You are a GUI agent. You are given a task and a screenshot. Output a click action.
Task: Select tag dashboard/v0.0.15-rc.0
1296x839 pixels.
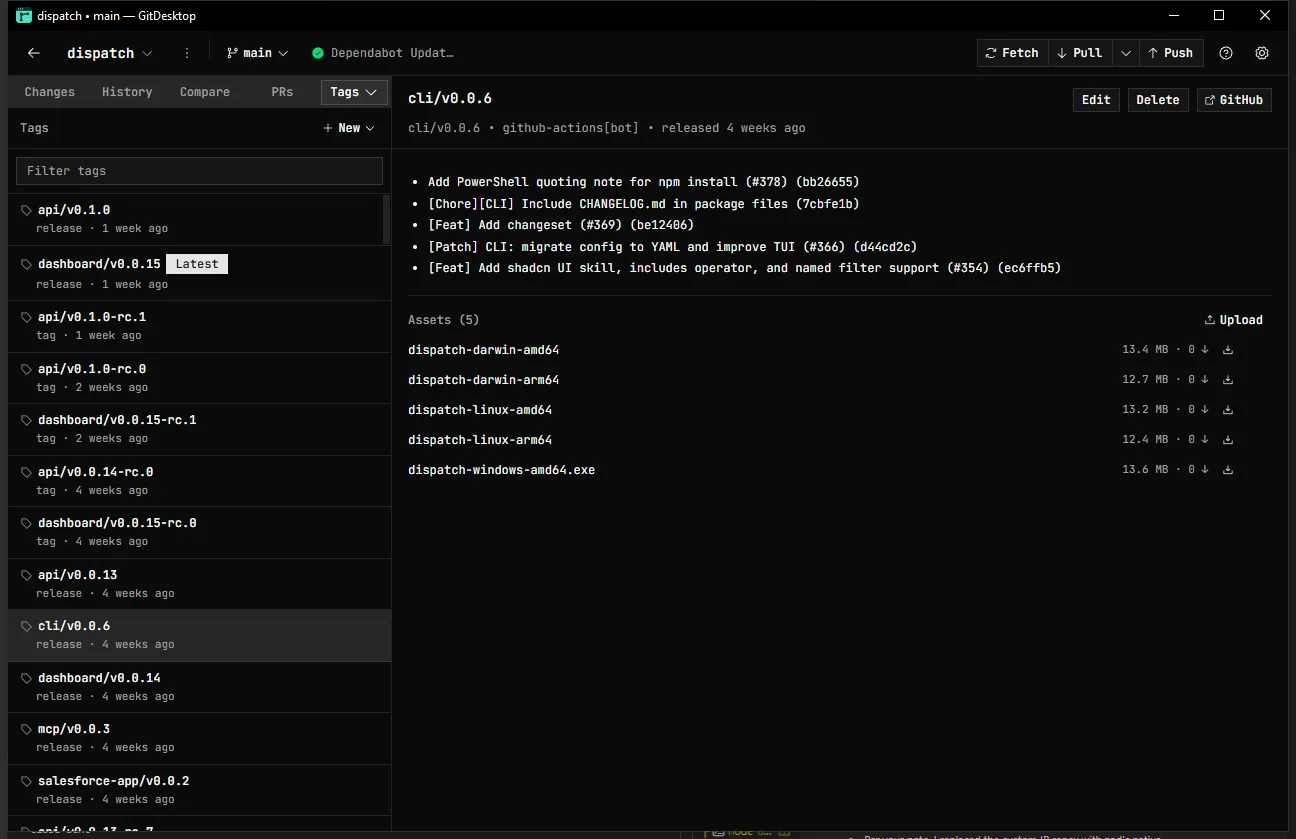click(199, 532)
